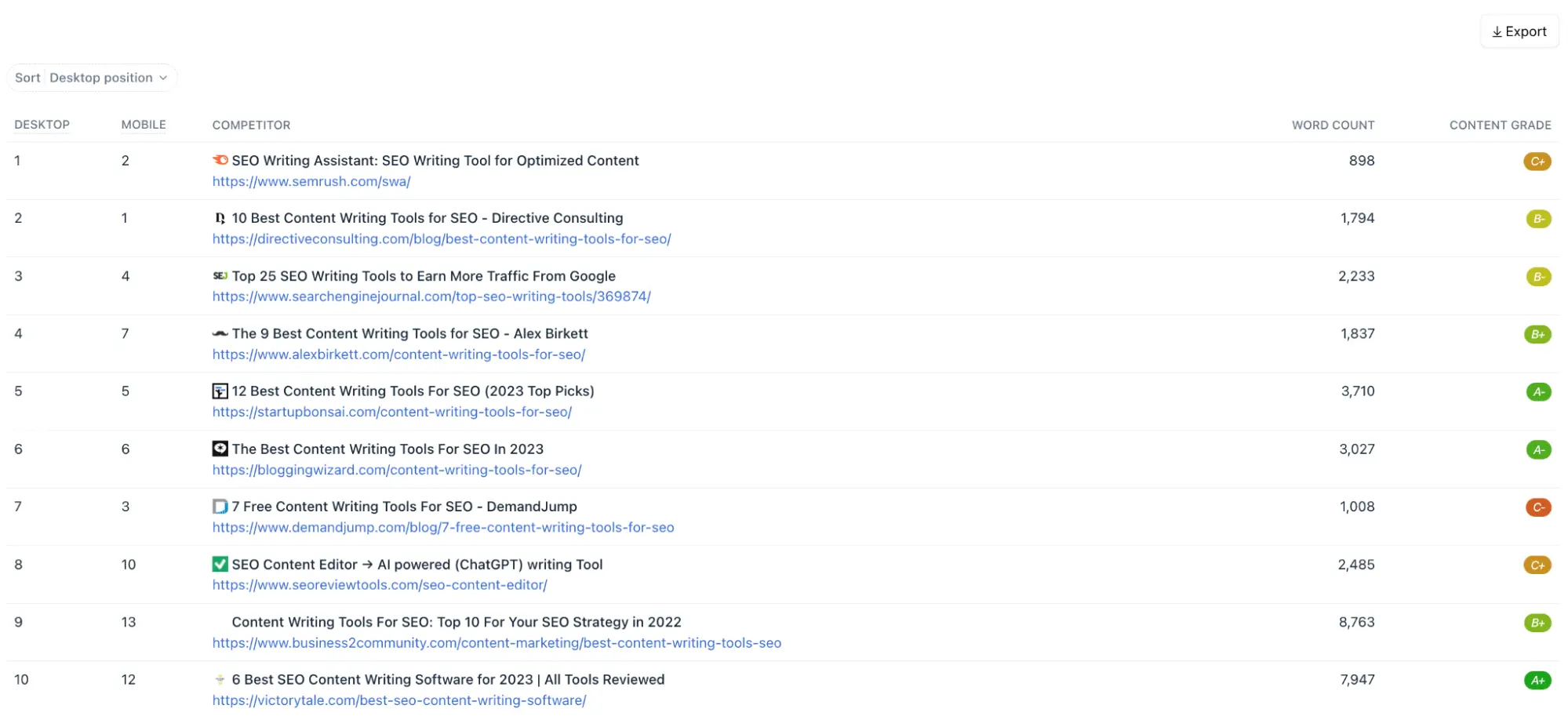Viewport: 1568px width, 716px height.
Task: Click word count value 2,233
Action: pyautogui.click(x=1357, y=276)
